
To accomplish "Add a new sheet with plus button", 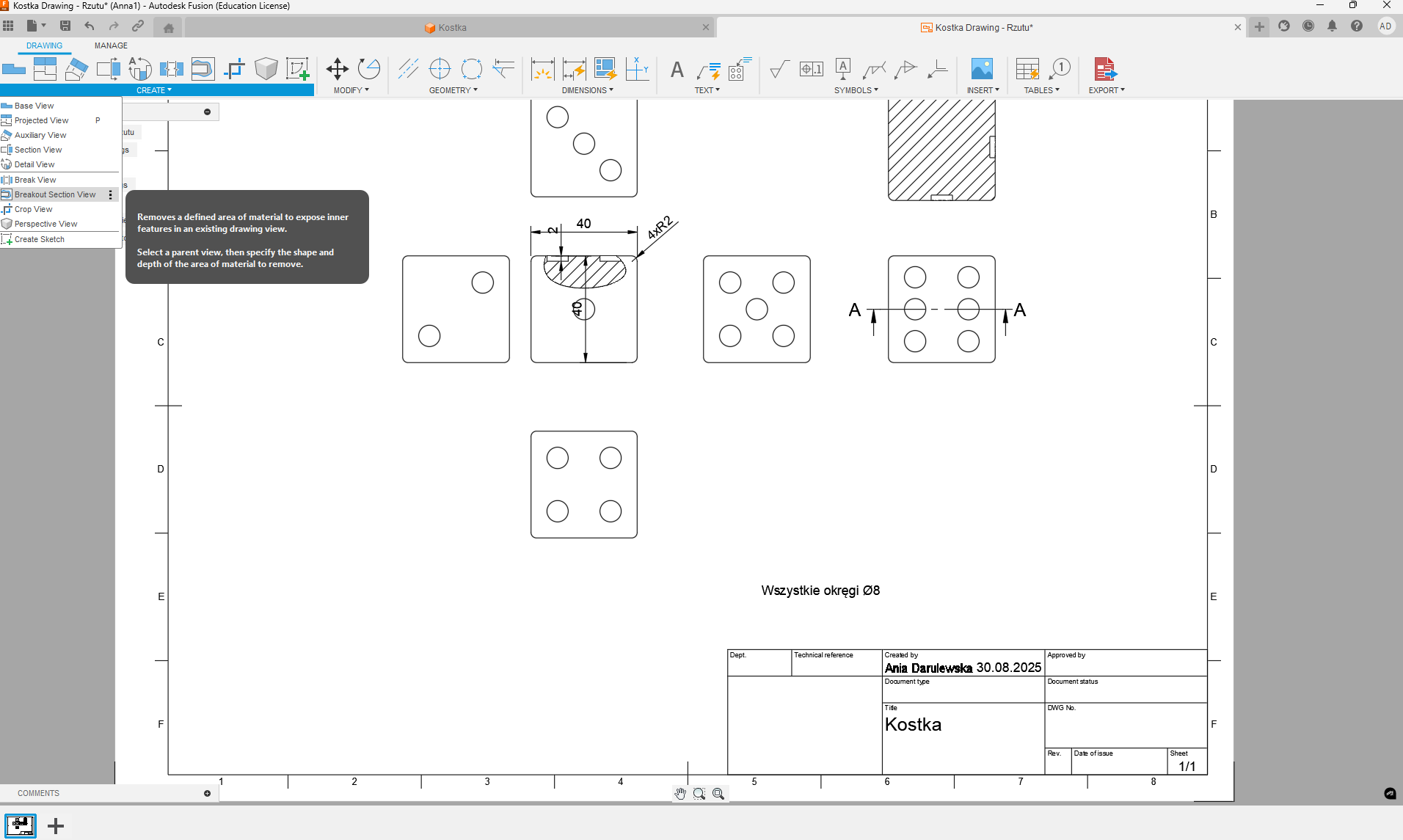I will 56,826.
